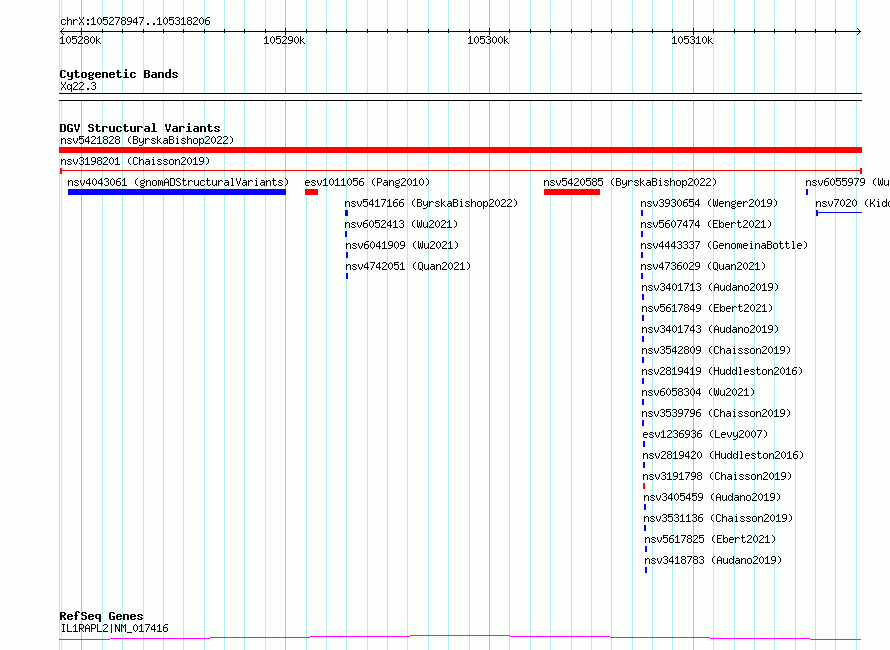Screen dimensions: 890x650
Task: Select the Xq22.3 band label
Action: (x=78, y=86)
